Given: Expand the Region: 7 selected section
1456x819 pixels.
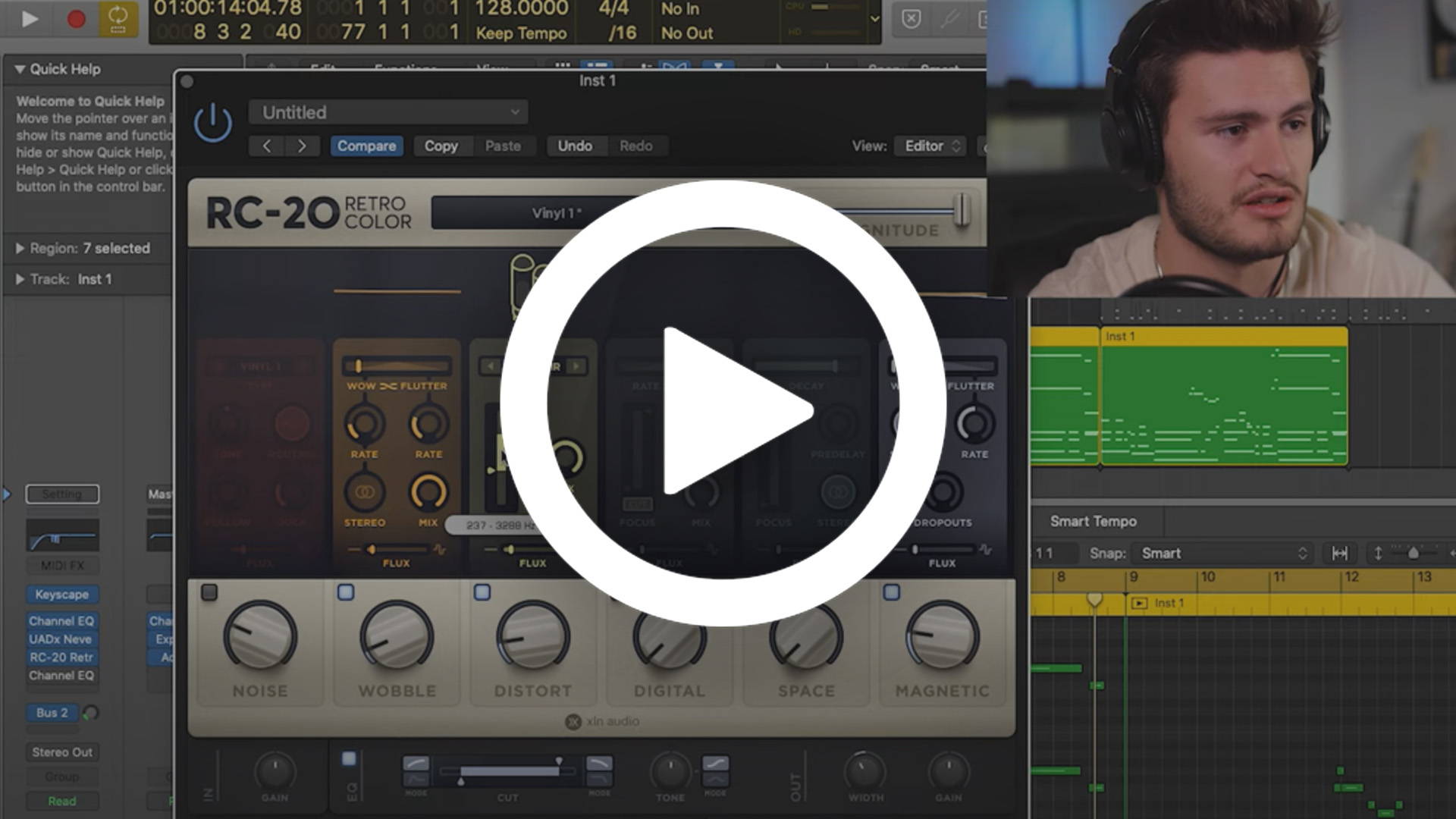Looking at the screenshot, I should (x=20, y=248).
